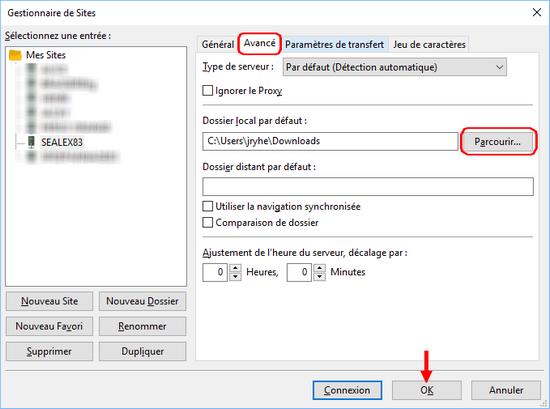This screenshot has width=550, height=409.
Task: Click Parcourir to browse local folder
Action: point(497,142)
